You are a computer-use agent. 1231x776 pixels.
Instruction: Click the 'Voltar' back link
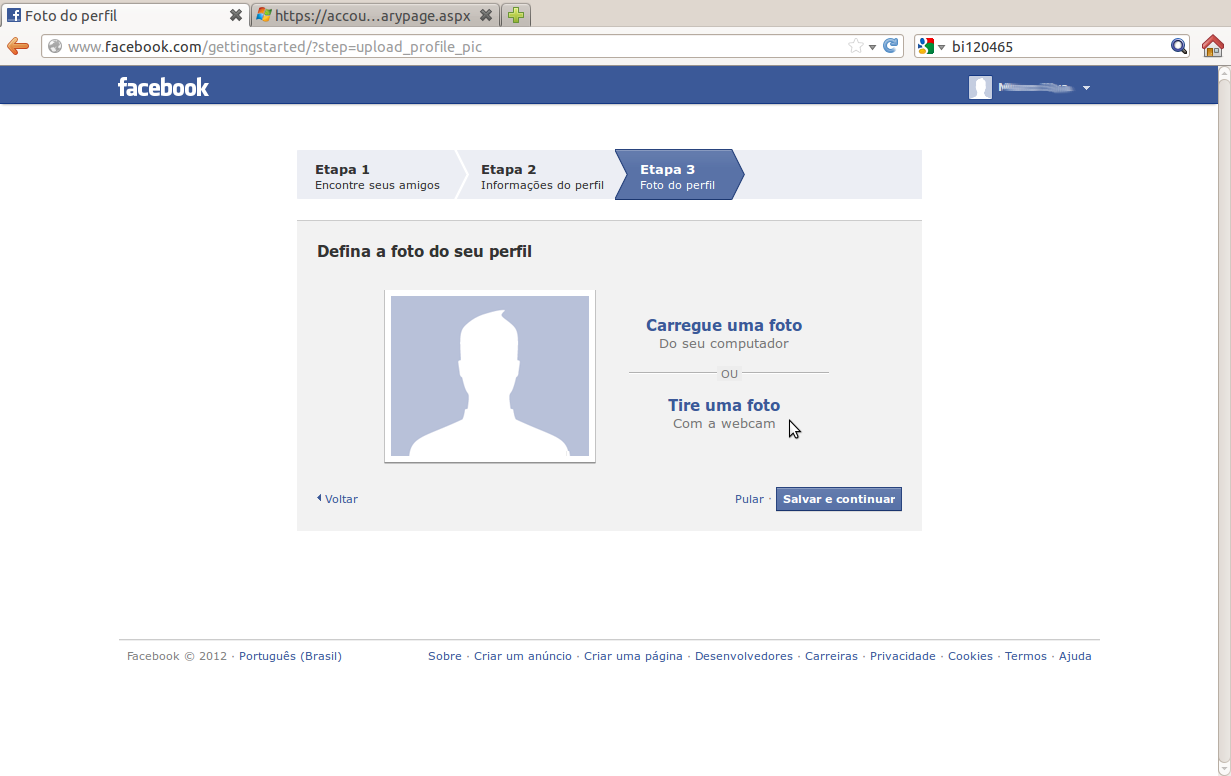click(x=338, y=499)
